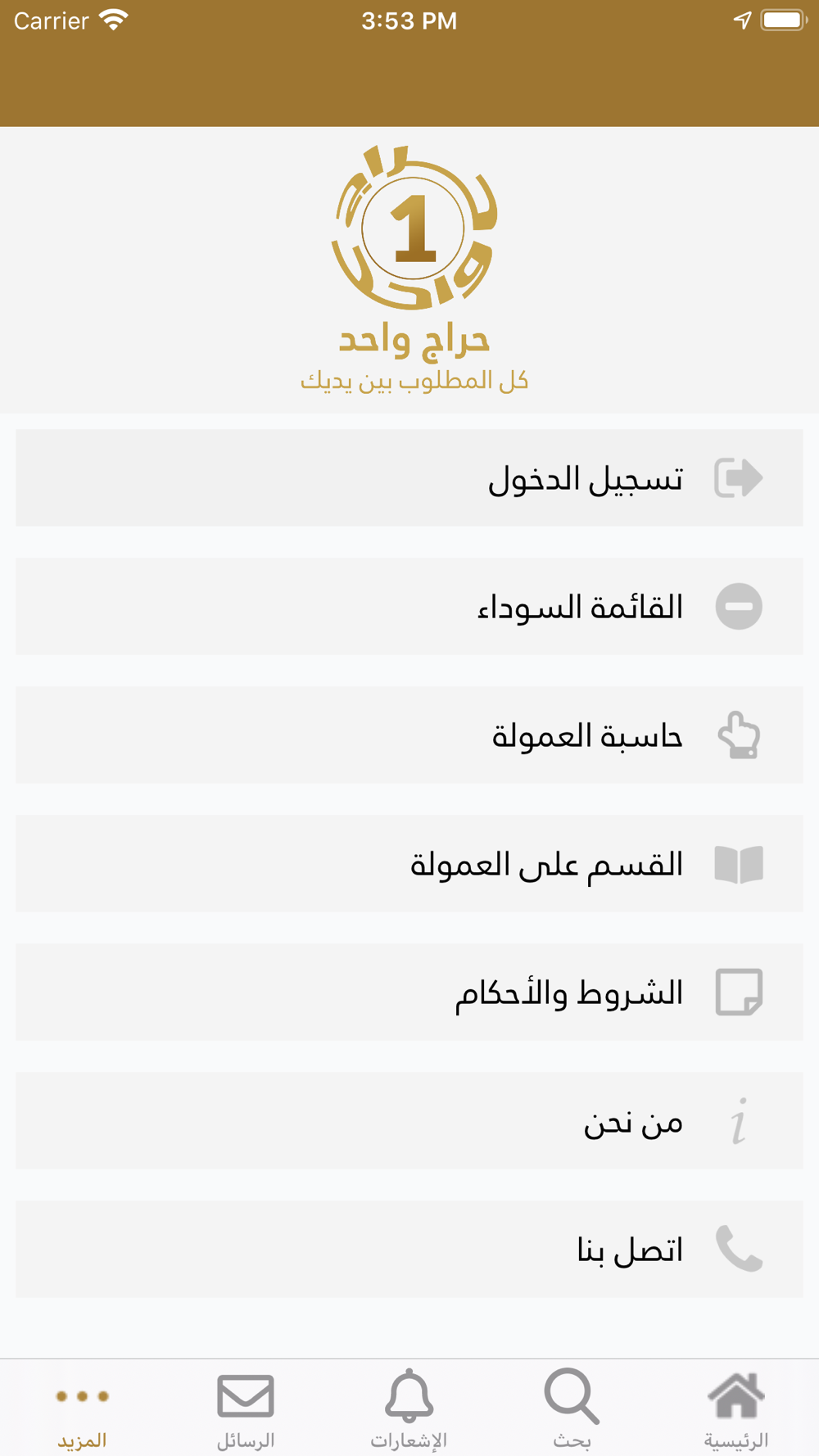Tap the login arrow icon
819x1456 pixels.
(x=739, y=477)
